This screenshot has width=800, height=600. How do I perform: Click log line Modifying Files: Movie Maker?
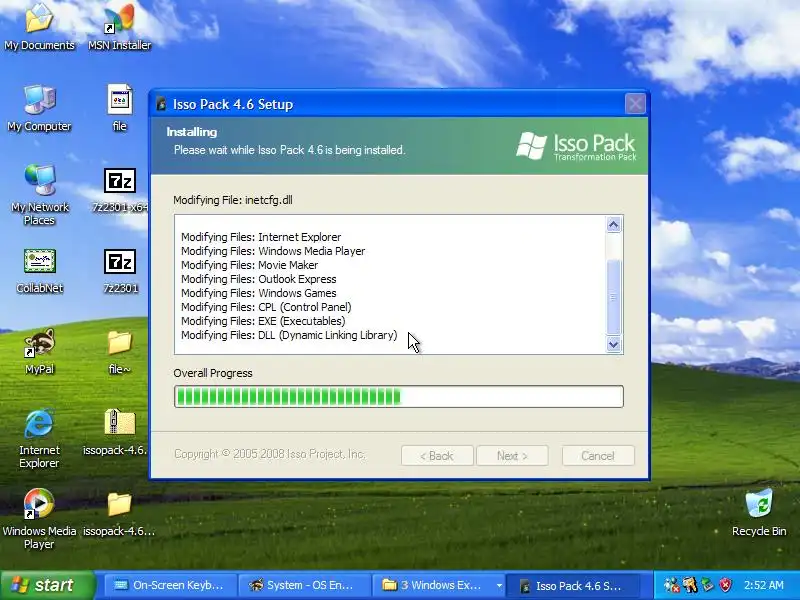pyautogui.click(x=249, y=265)
